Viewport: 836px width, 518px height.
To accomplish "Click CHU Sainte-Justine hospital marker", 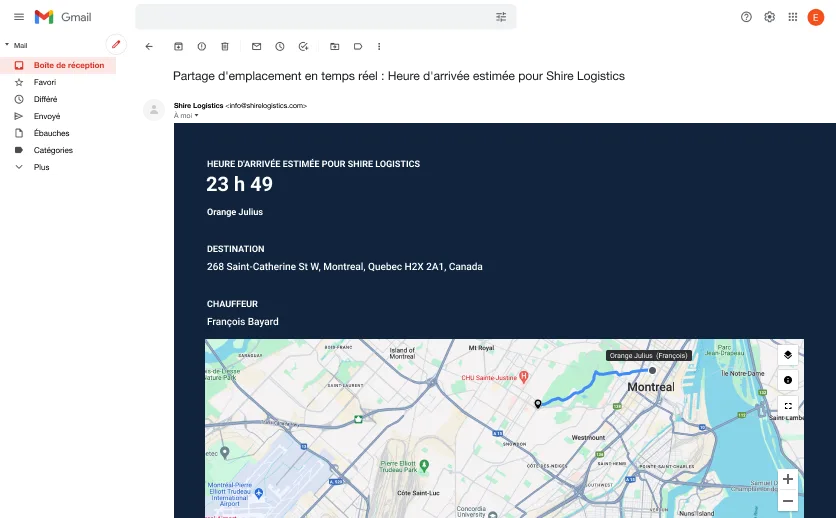I will pos(524,377).
